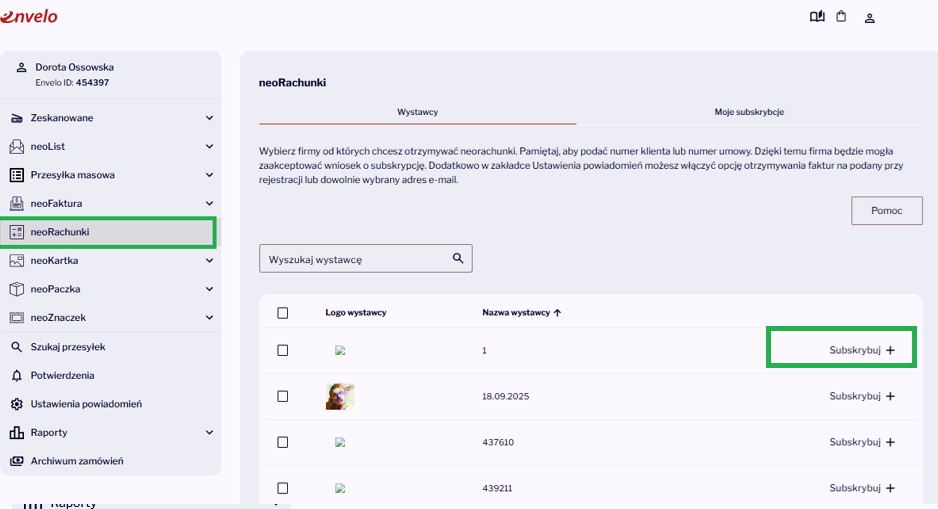Tick the select-all checkbox in table header

pos(282,313)
